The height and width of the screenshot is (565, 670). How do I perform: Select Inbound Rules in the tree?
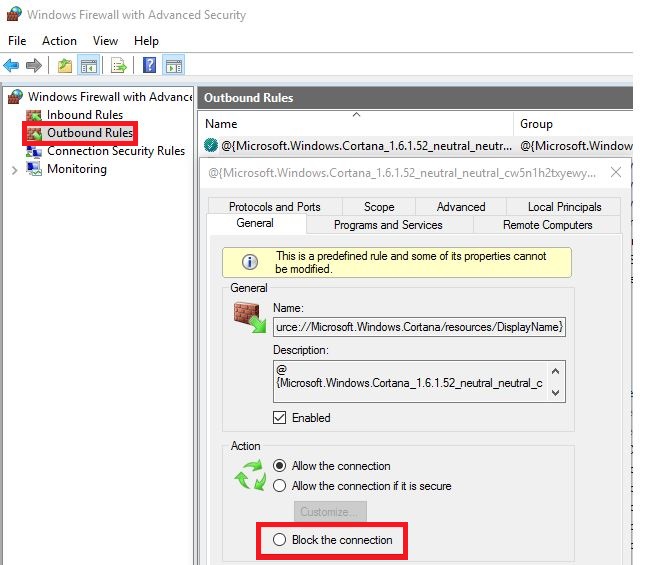[x=85, y=115]
